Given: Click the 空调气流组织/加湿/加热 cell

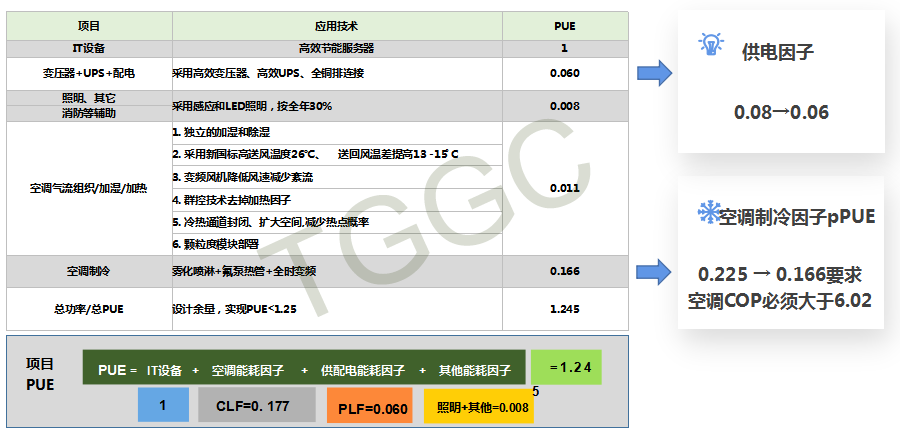Looking at the screenshot, I should point(89,188).
